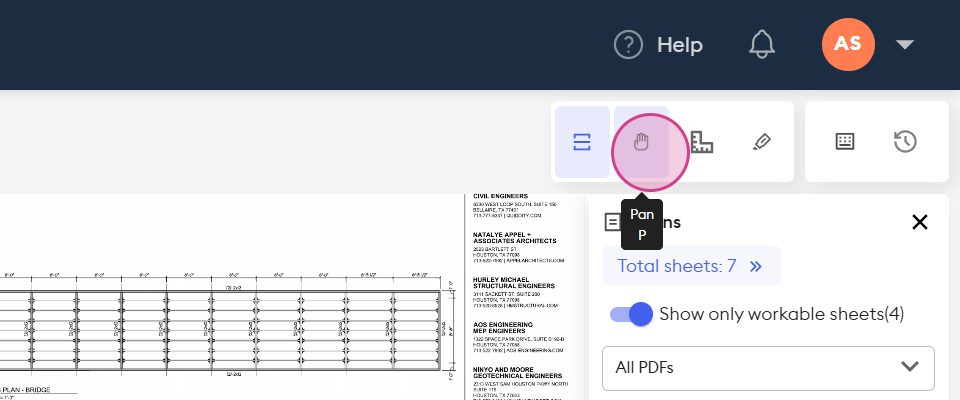Screen dimensions: 960x400
Task: Select the ruler measurement tool
Action: pos(702,142)
